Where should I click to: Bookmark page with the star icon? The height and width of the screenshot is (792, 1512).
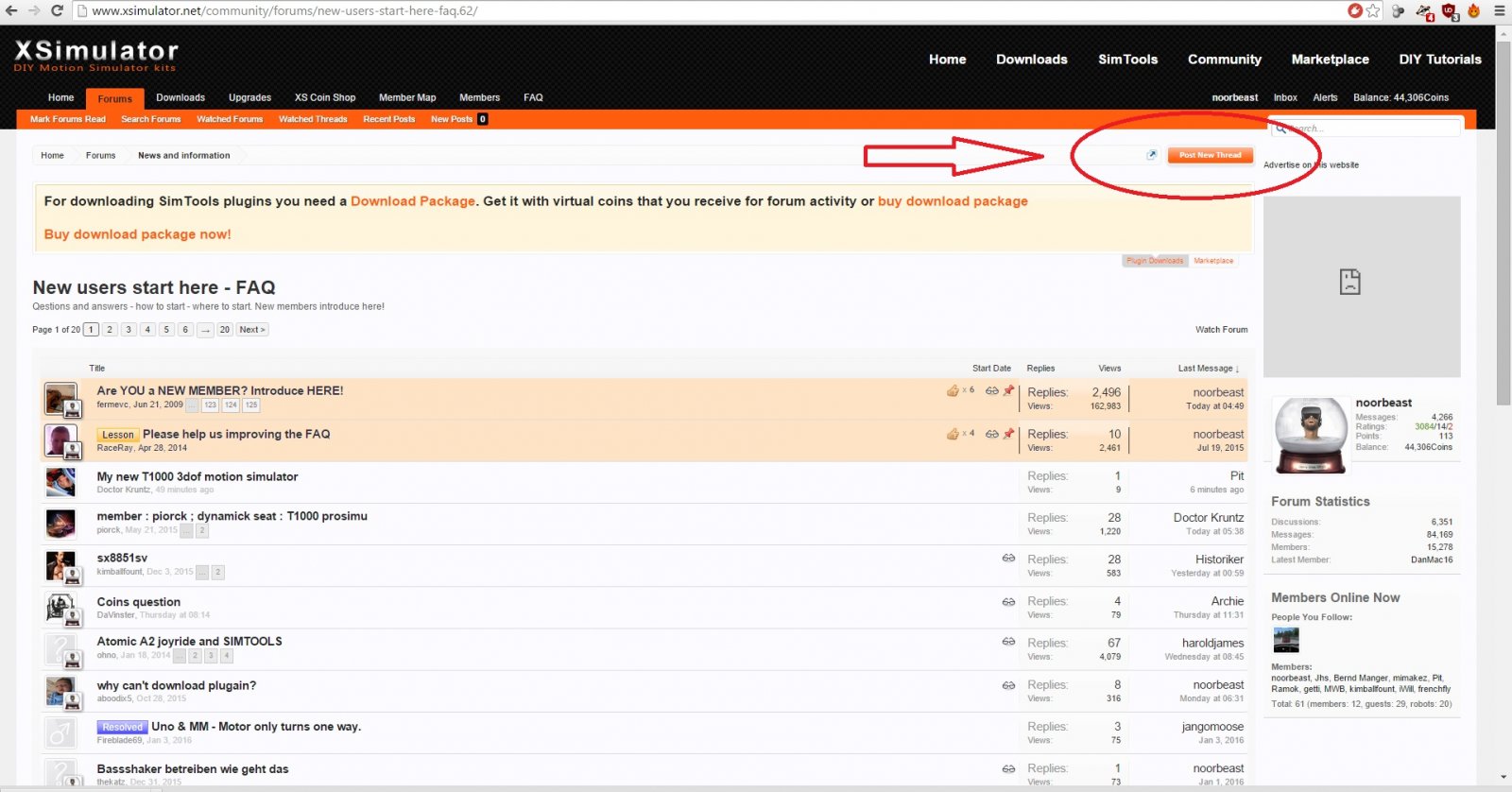coord(1373,10)
